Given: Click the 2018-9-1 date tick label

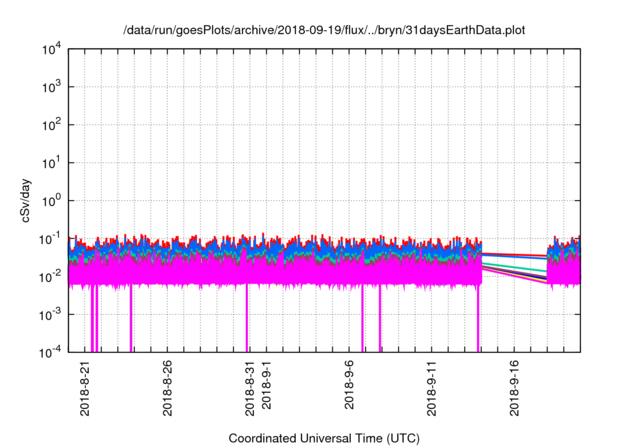Looking at the screenshot, I should [266, 384].
